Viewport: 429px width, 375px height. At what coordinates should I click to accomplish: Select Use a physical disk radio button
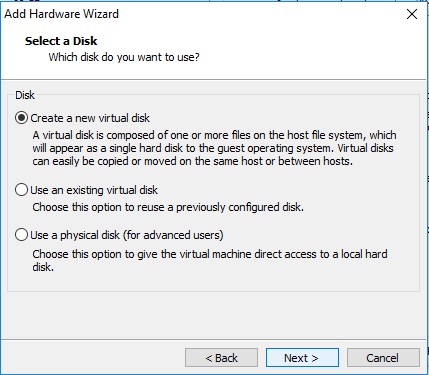click(x=21, y=235)
